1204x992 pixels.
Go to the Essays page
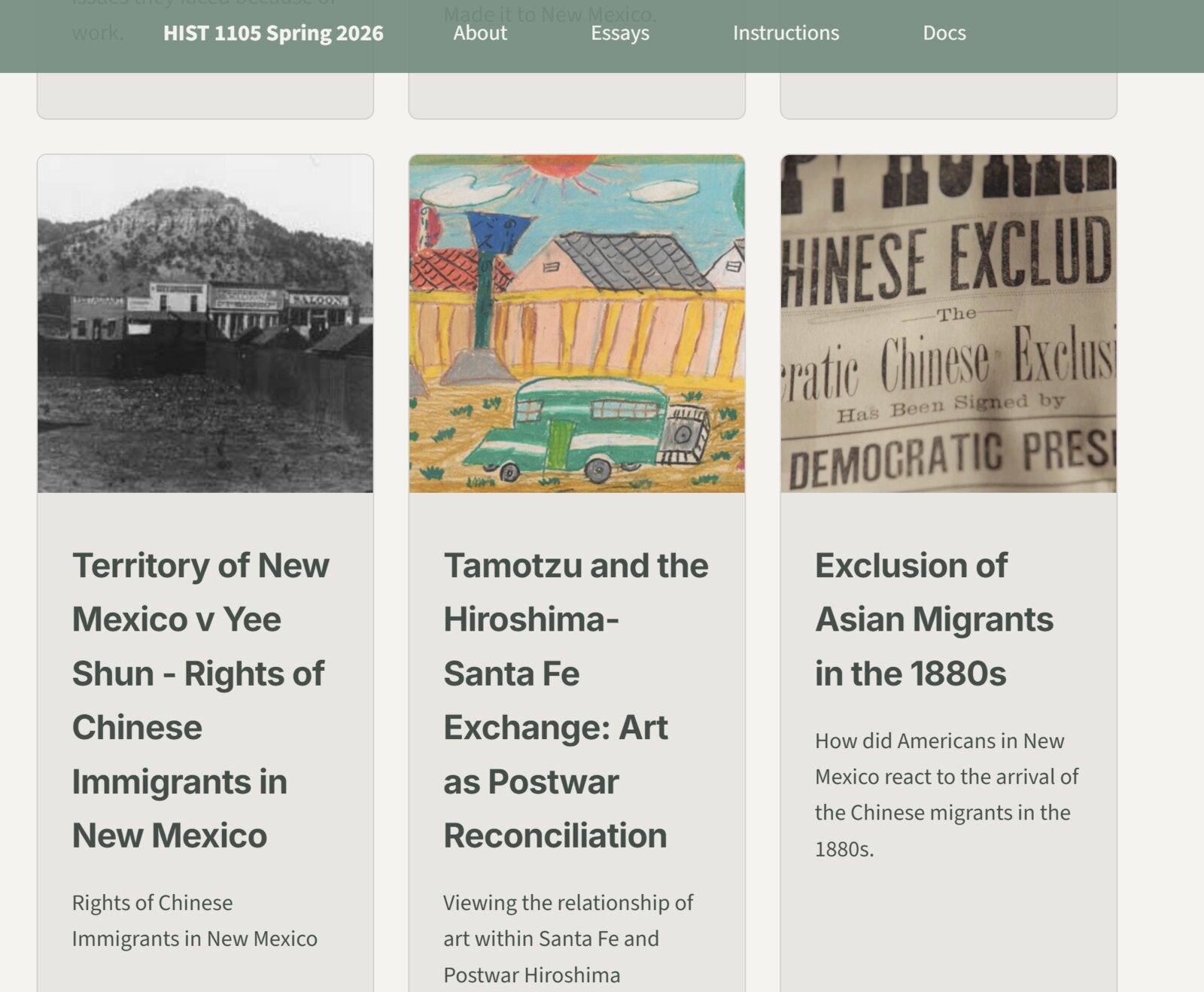(620, 33)
